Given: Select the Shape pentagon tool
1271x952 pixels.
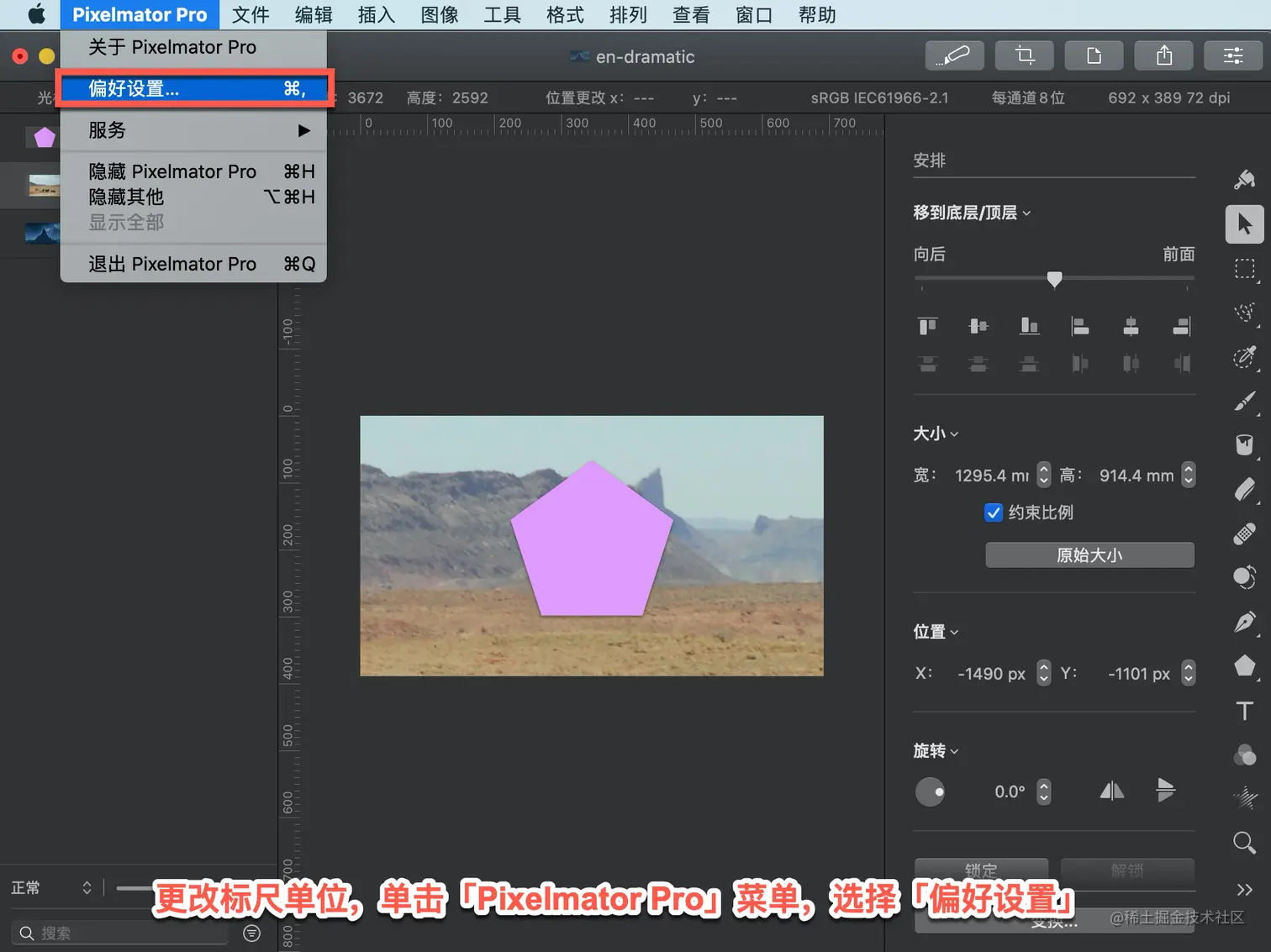Looking at the screenshot, I should coord(1245,666).
